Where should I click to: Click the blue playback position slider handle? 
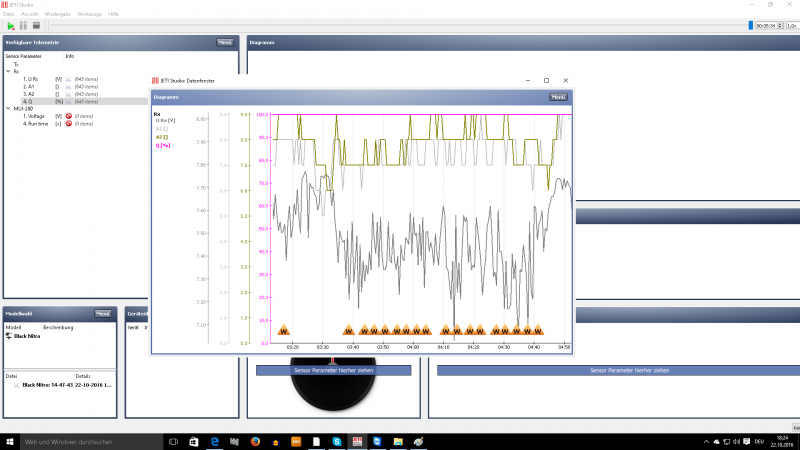coord(751,26)
